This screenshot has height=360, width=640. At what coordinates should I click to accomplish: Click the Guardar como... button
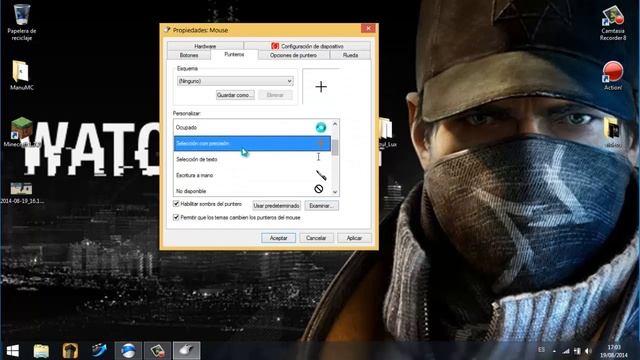235,95
